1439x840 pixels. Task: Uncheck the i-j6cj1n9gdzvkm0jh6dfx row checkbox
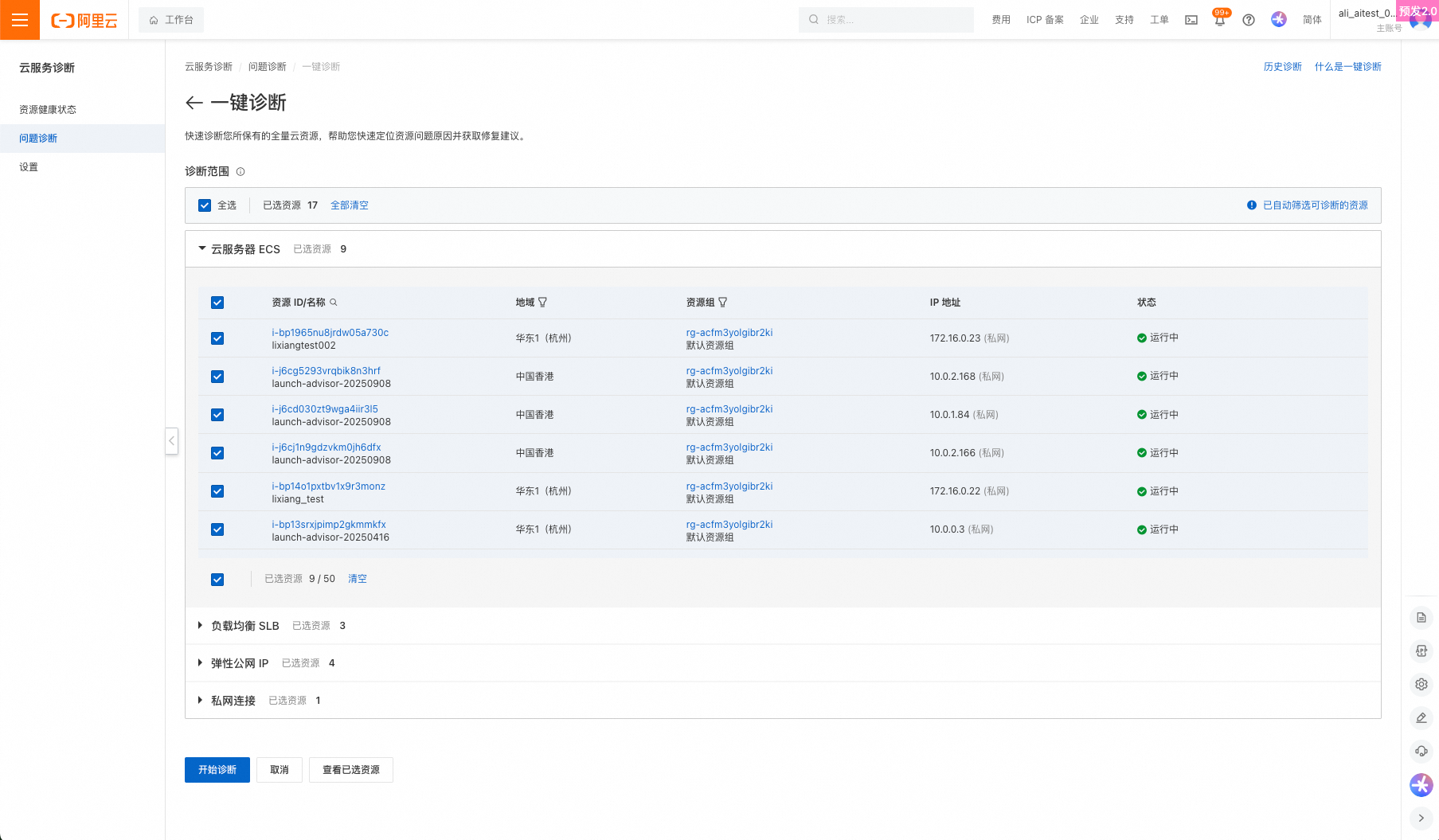217,453
